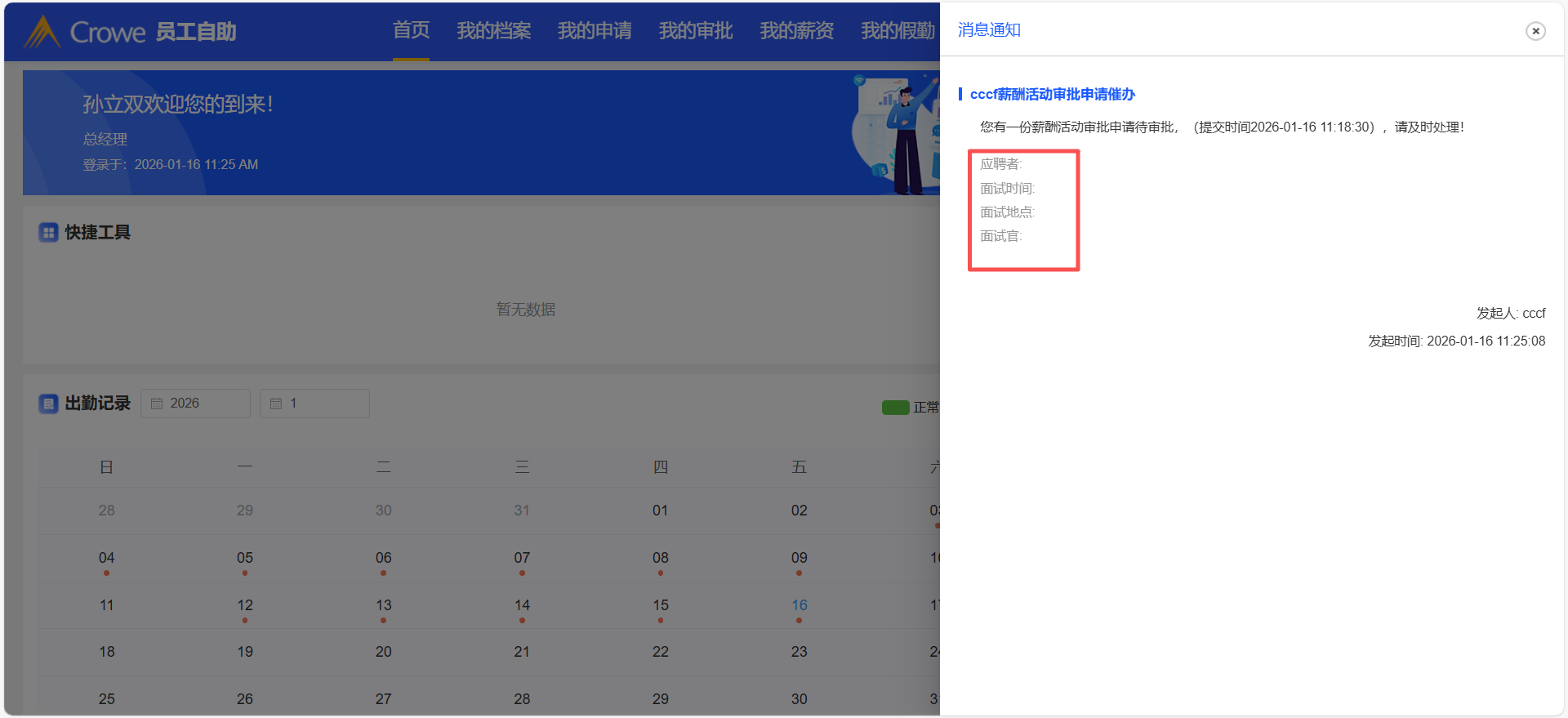Select calendar date 09
The image size is (1568, 718).
click(x=799, y=558)
